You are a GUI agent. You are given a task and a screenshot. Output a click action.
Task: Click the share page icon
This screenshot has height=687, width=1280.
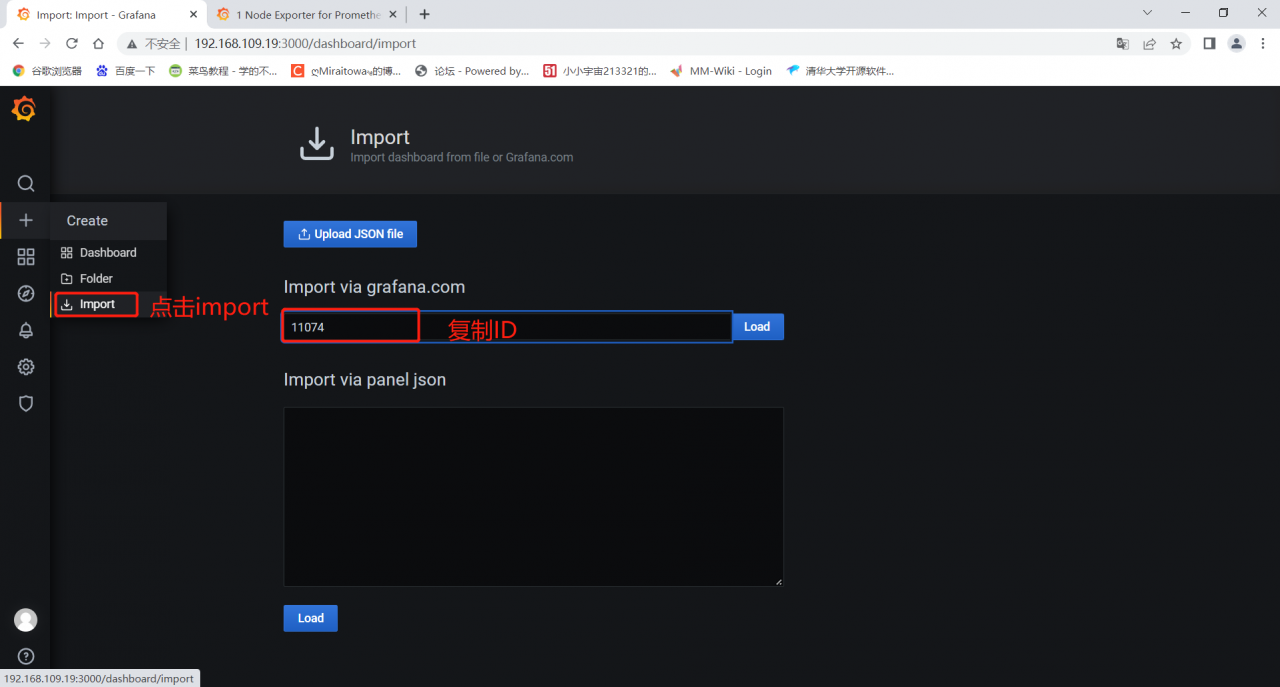coord(1150,44)
